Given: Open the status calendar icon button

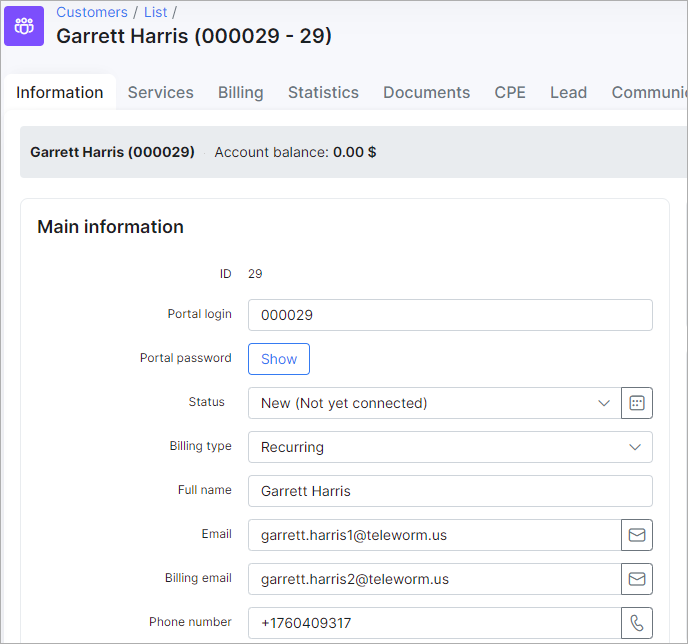Looking at the screenshot, I should coord(637,403).
